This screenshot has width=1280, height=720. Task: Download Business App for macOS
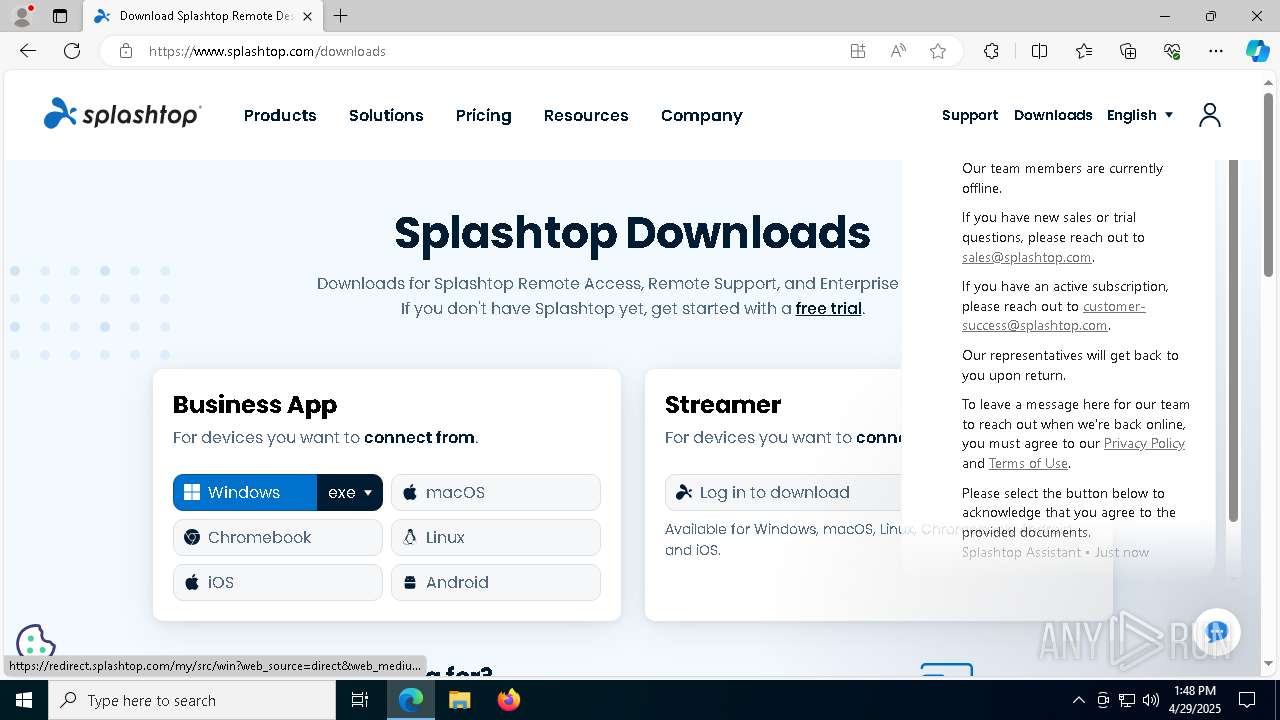point(496,492)
